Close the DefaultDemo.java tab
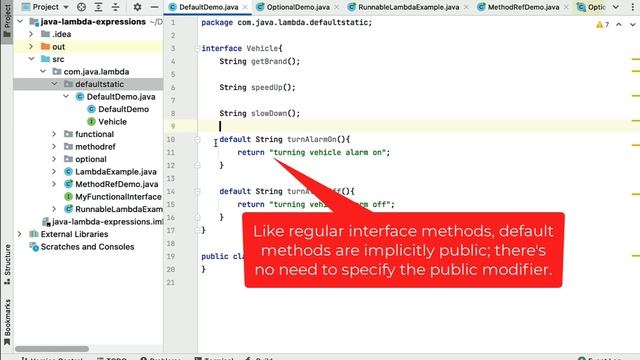This screenshot has height=360, width=640. click(245, 7)
